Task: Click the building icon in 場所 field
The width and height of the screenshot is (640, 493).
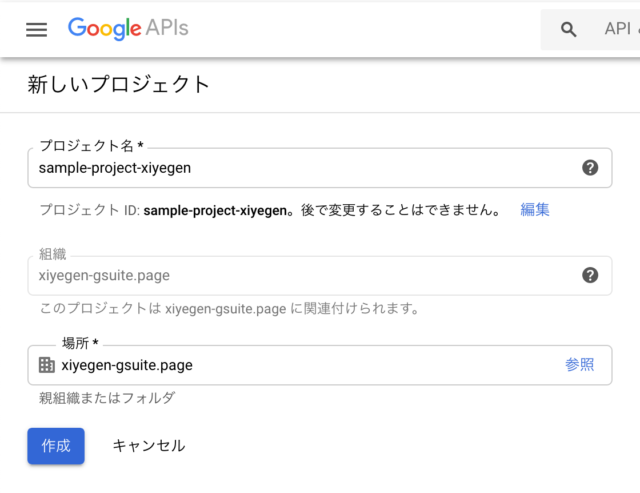Action: [47, 365]
